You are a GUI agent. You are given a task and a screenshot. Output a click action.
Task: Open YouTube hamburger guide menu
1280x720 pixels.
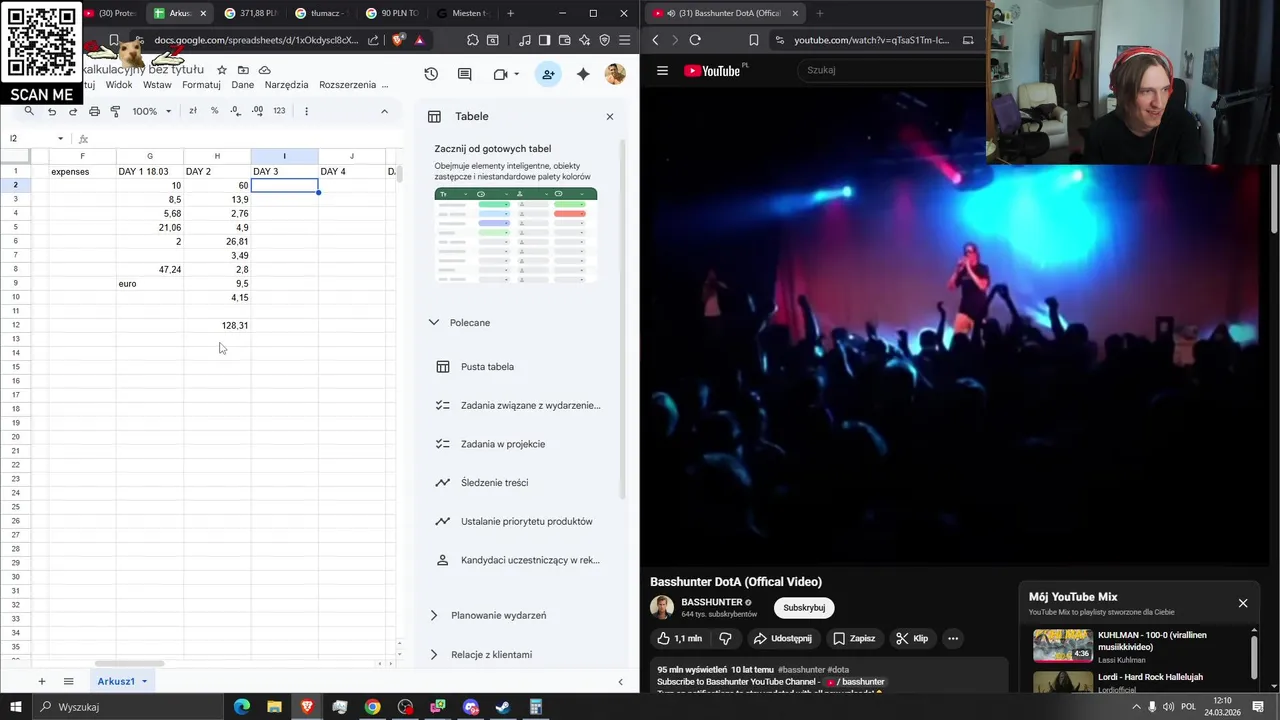click(x=662, y=70)
